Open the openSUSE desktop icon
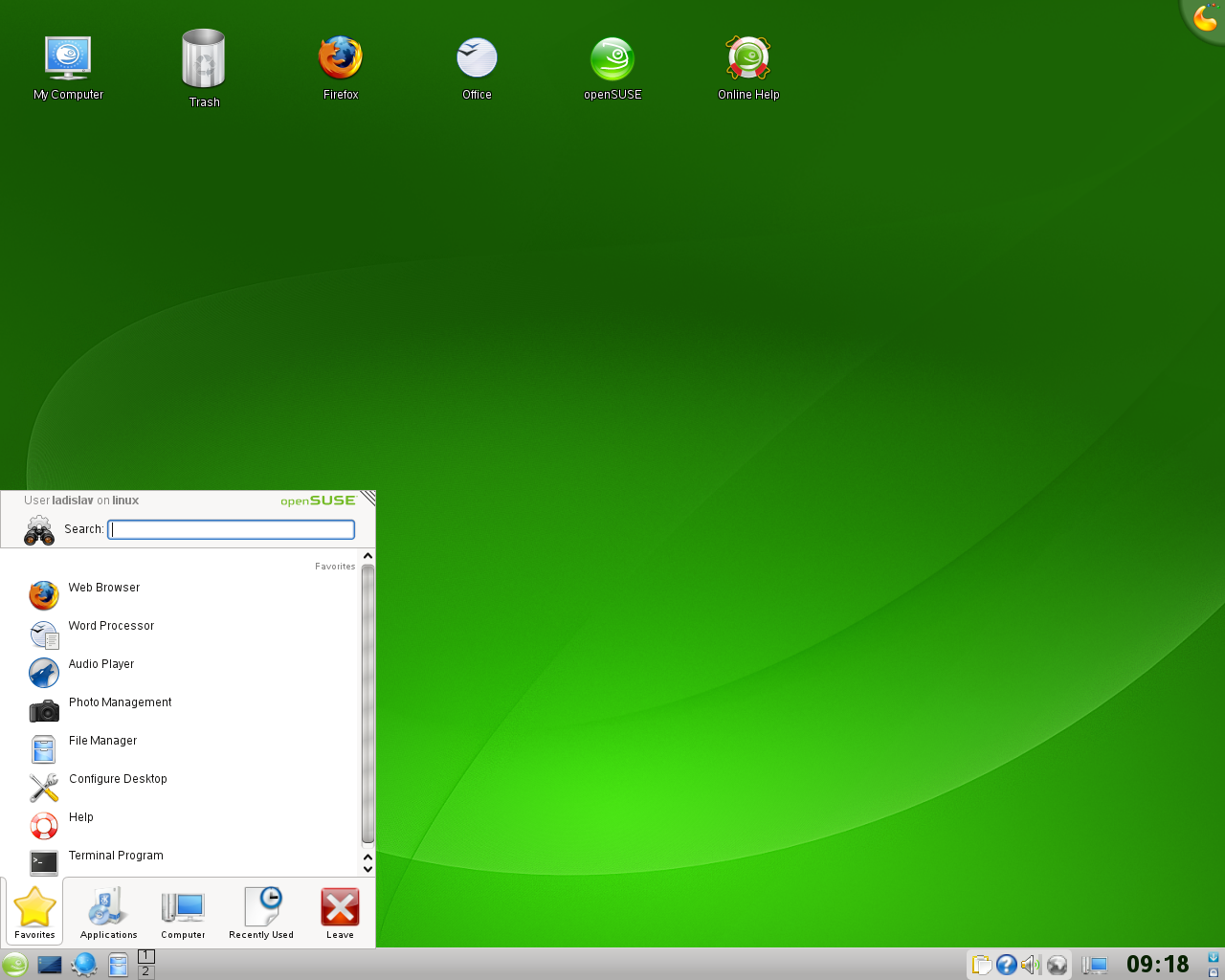The width and height of the screenshot is (1225, 980). [x=612, y=67]
